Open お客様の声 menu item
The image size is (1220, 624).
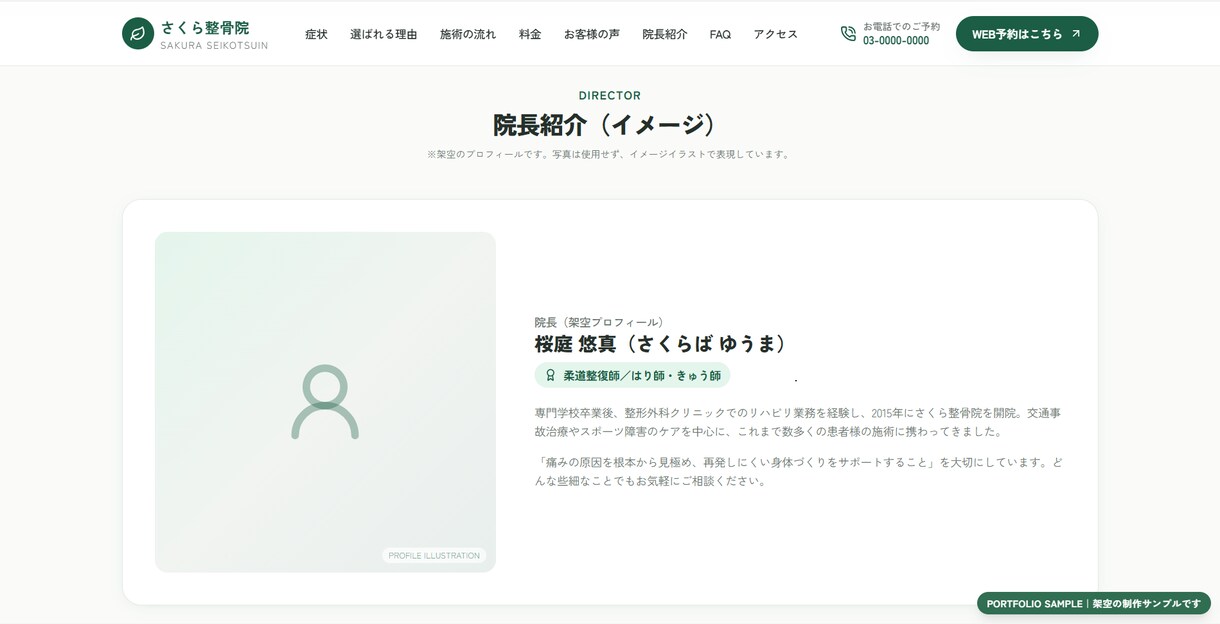592,34
